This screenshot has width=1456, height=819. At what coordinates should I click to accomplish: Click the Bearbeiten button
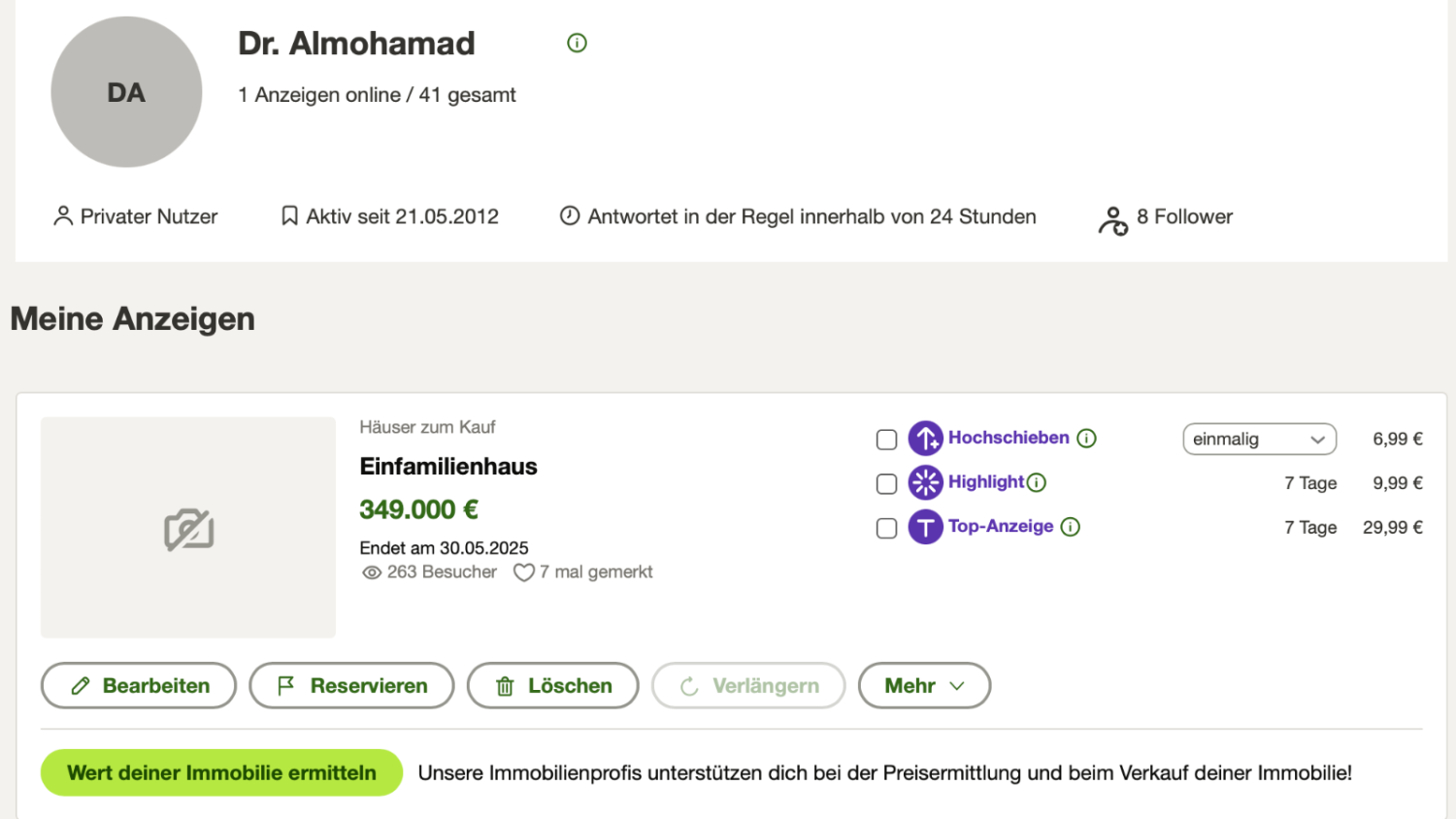tap(139, 686)
